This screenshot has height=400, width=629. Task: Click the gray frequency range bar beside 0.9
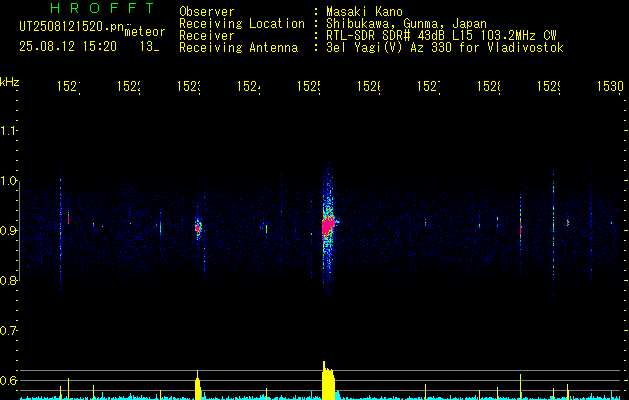tap(19, 231)
